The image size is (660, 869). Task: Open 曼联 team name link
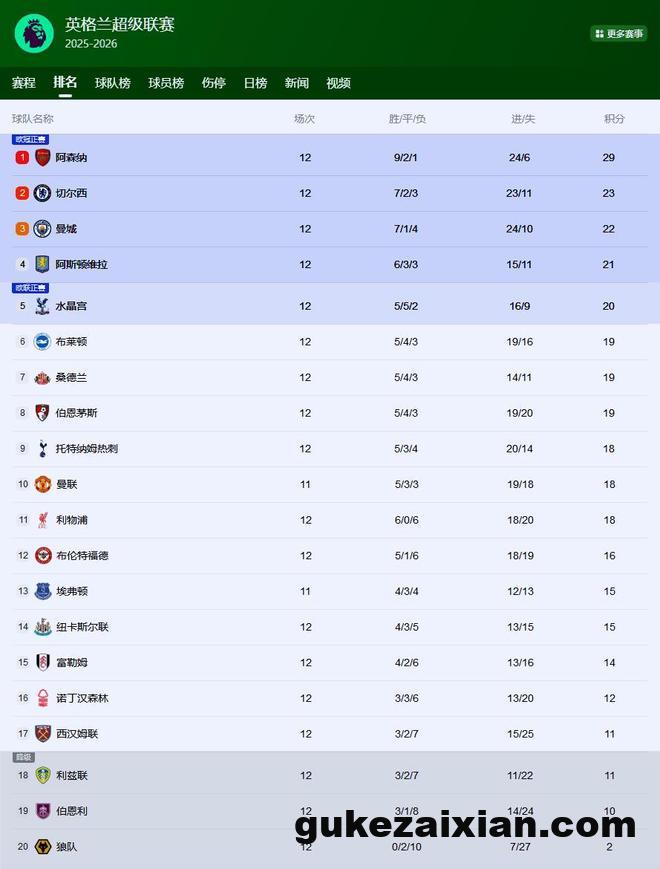[67, 485]
